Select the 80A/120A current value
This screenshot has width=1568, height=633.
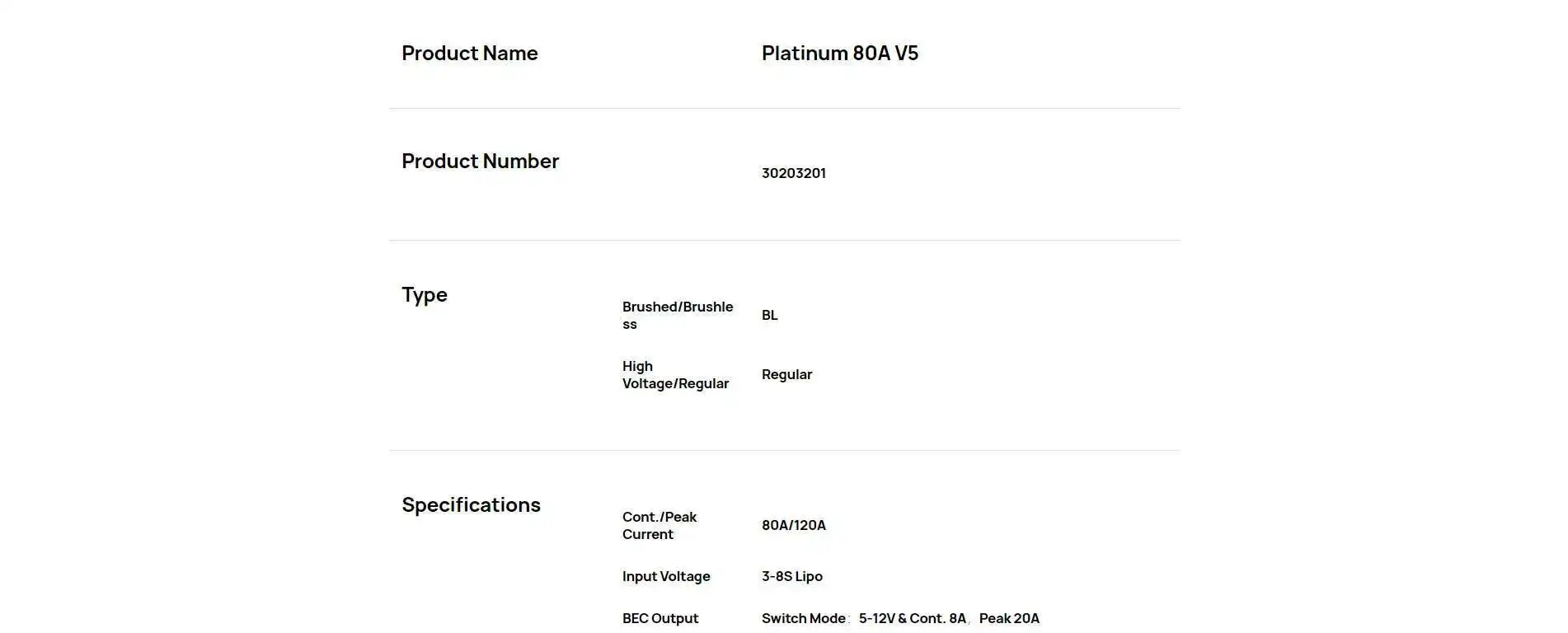point(793,525)
